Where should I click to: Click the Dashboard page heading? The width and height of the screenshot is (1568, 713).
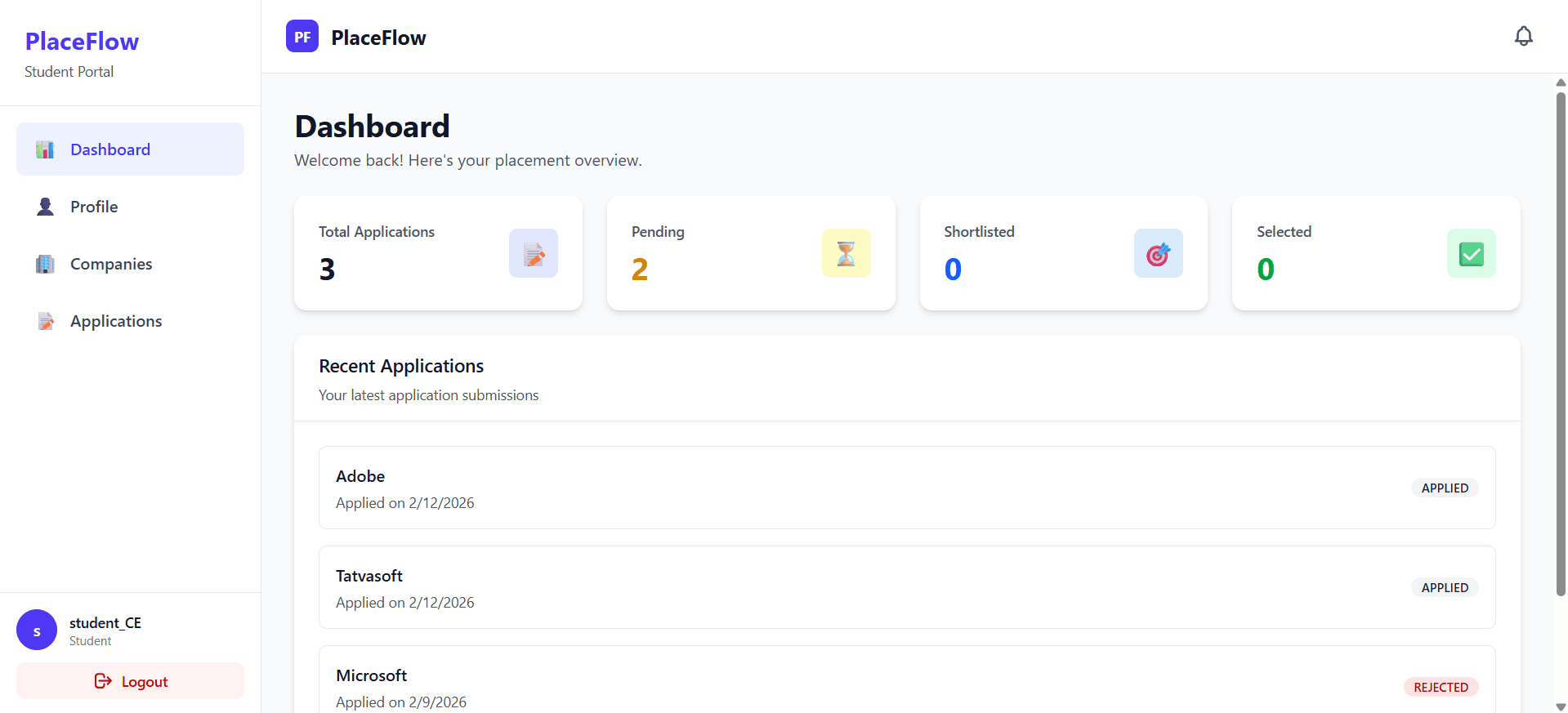pyautogui.click(x=372, y=127)
